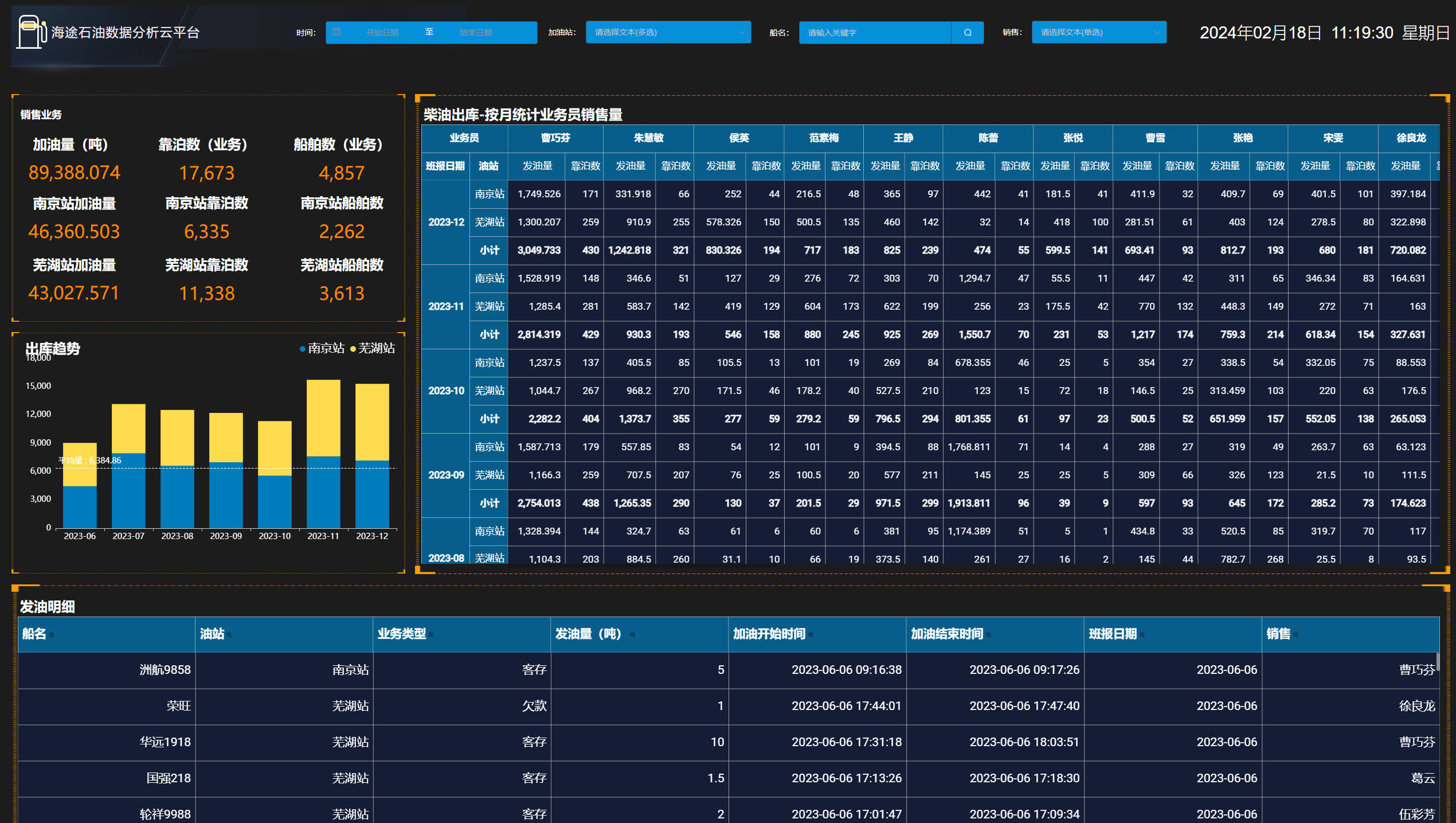Click the 曹巧芬 salesperson column header
Image resolution: width=1456 pixels, height=823 pixels.
555,138
